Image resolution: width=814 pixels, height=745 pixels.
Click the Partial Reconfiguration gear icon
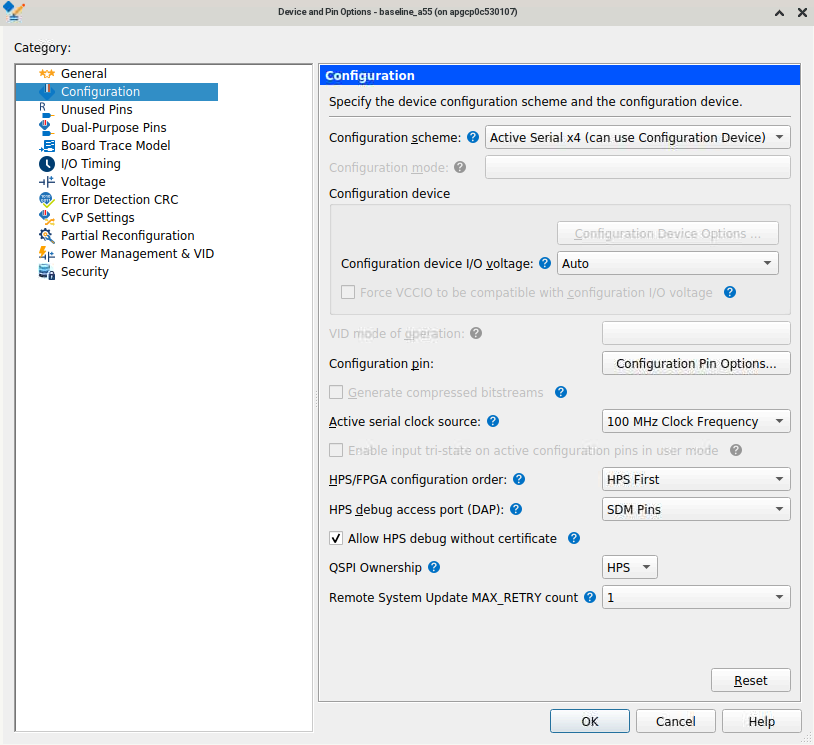47,236
